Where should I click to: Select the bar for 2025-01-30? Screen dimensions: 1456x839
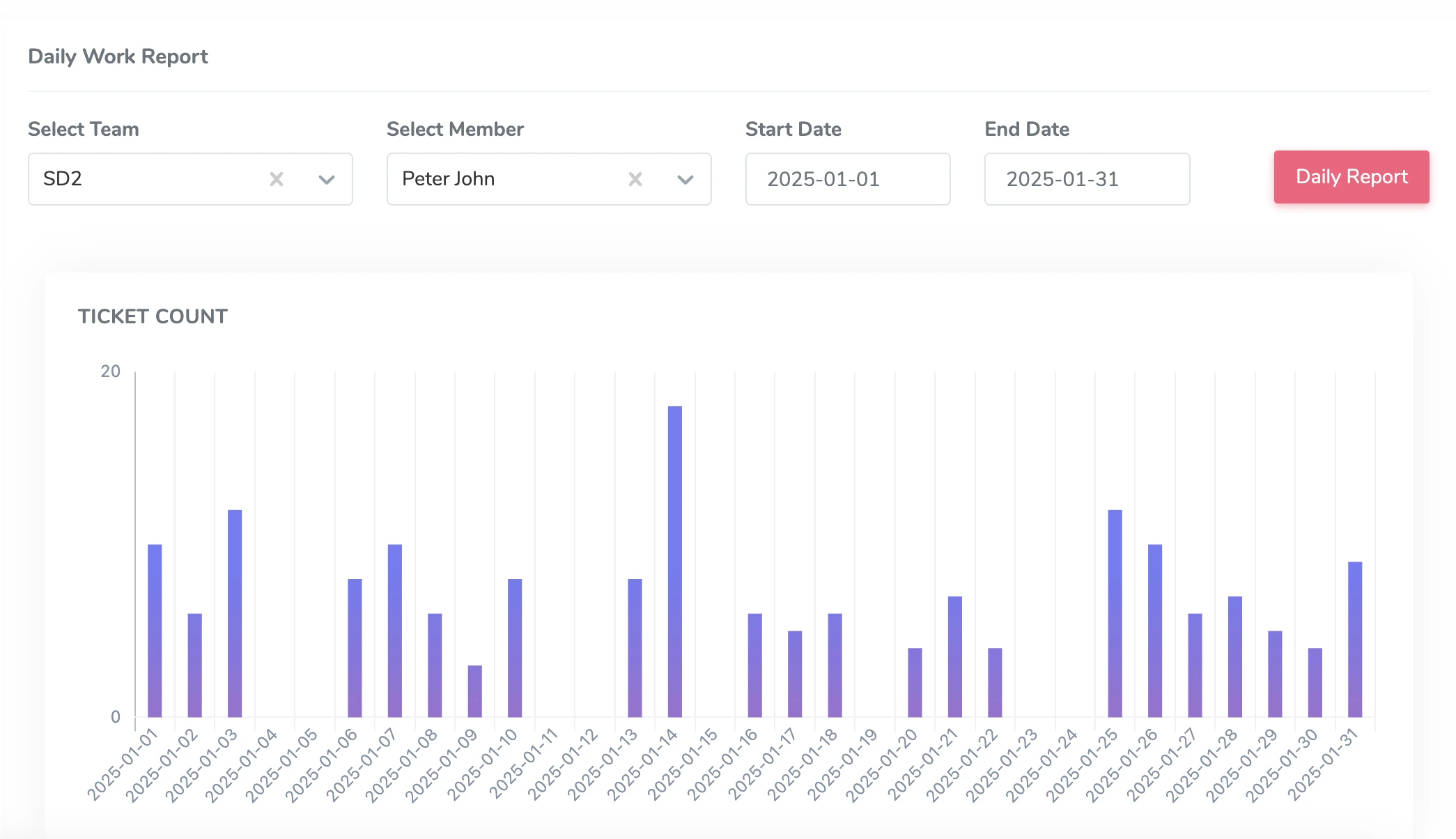1315,683
